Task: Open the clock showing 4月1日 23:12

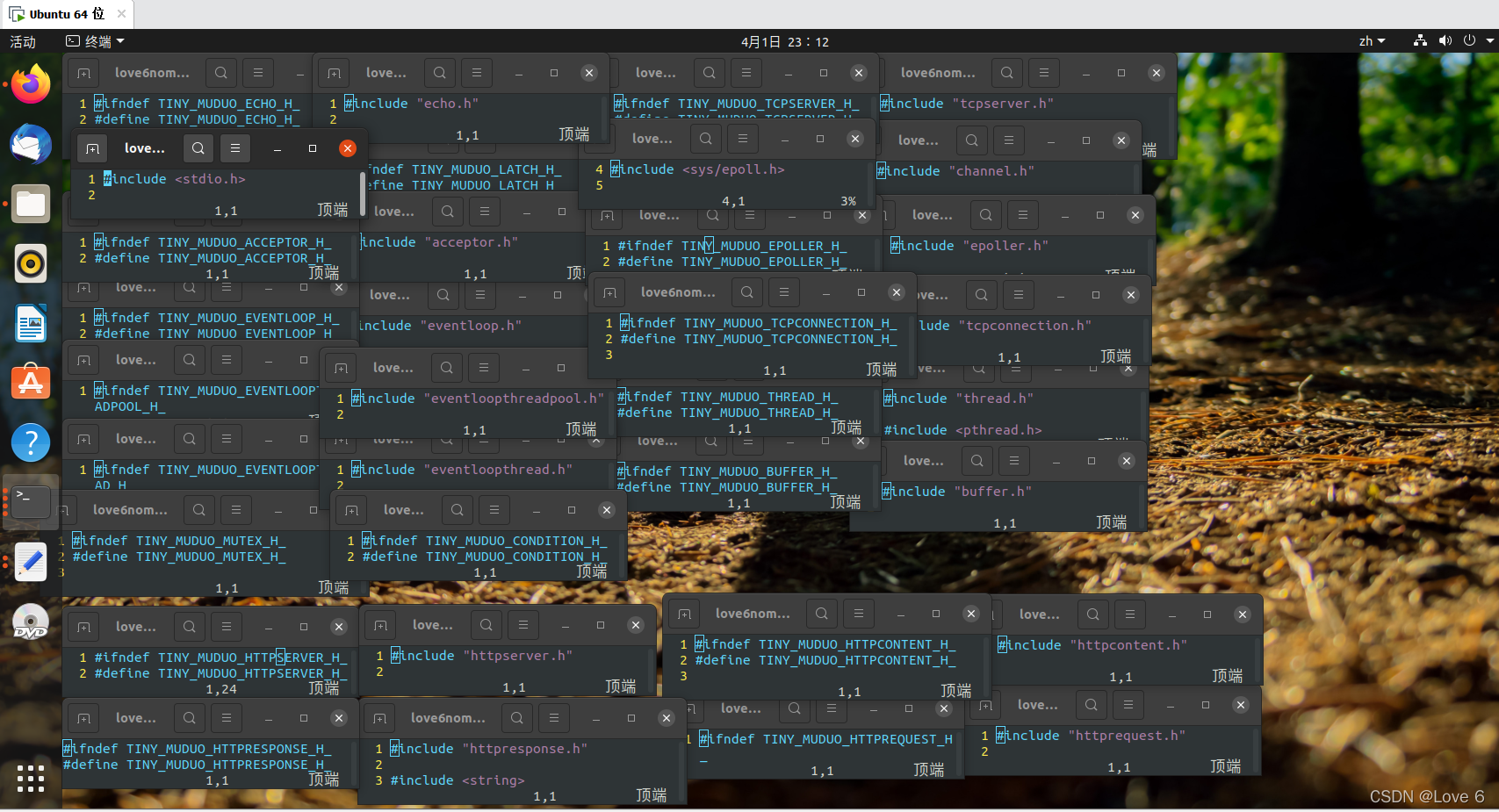Action: pos(784,41)
